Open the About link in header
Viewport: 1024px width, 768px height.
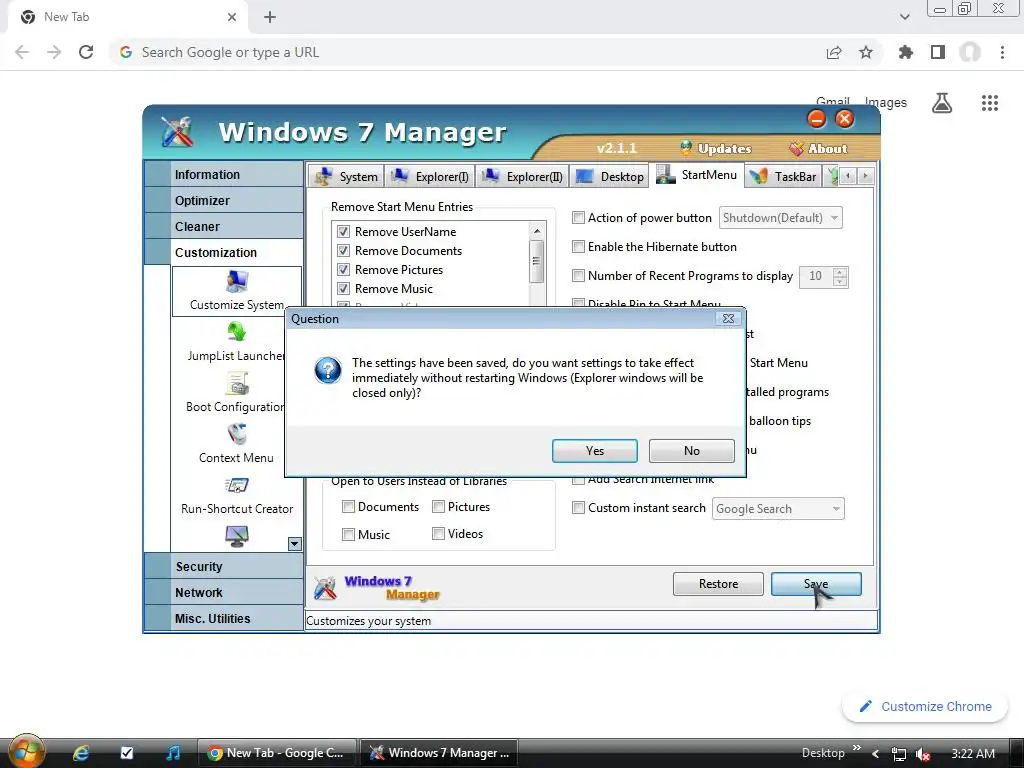818,148
